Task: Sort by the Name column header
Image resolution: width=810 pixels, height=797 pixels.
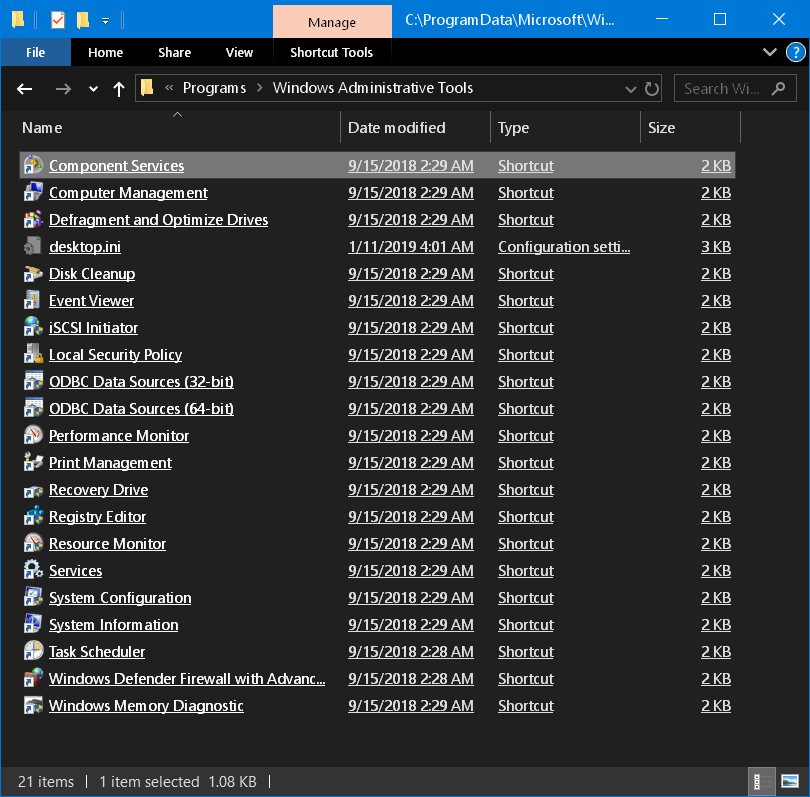Action: click(179, 128)
